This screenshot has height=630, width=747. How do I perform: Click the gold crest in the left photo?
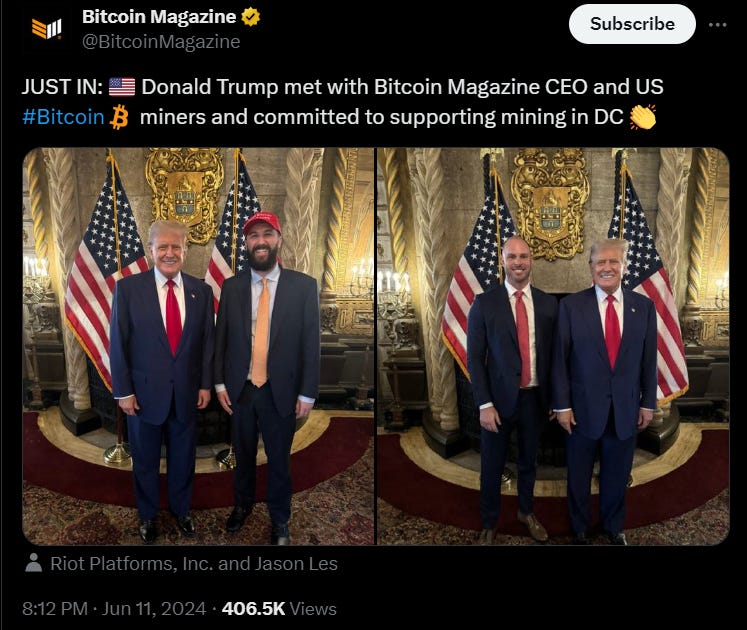pyautogui.click(x=185, y=189)
